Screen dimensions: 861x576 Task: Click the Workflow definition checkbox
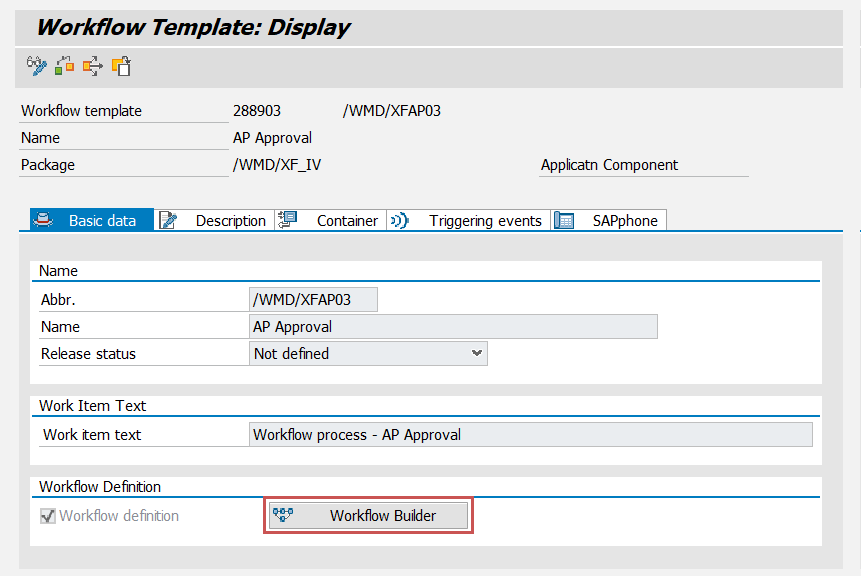pyautogui.click(x=49, y=515)
